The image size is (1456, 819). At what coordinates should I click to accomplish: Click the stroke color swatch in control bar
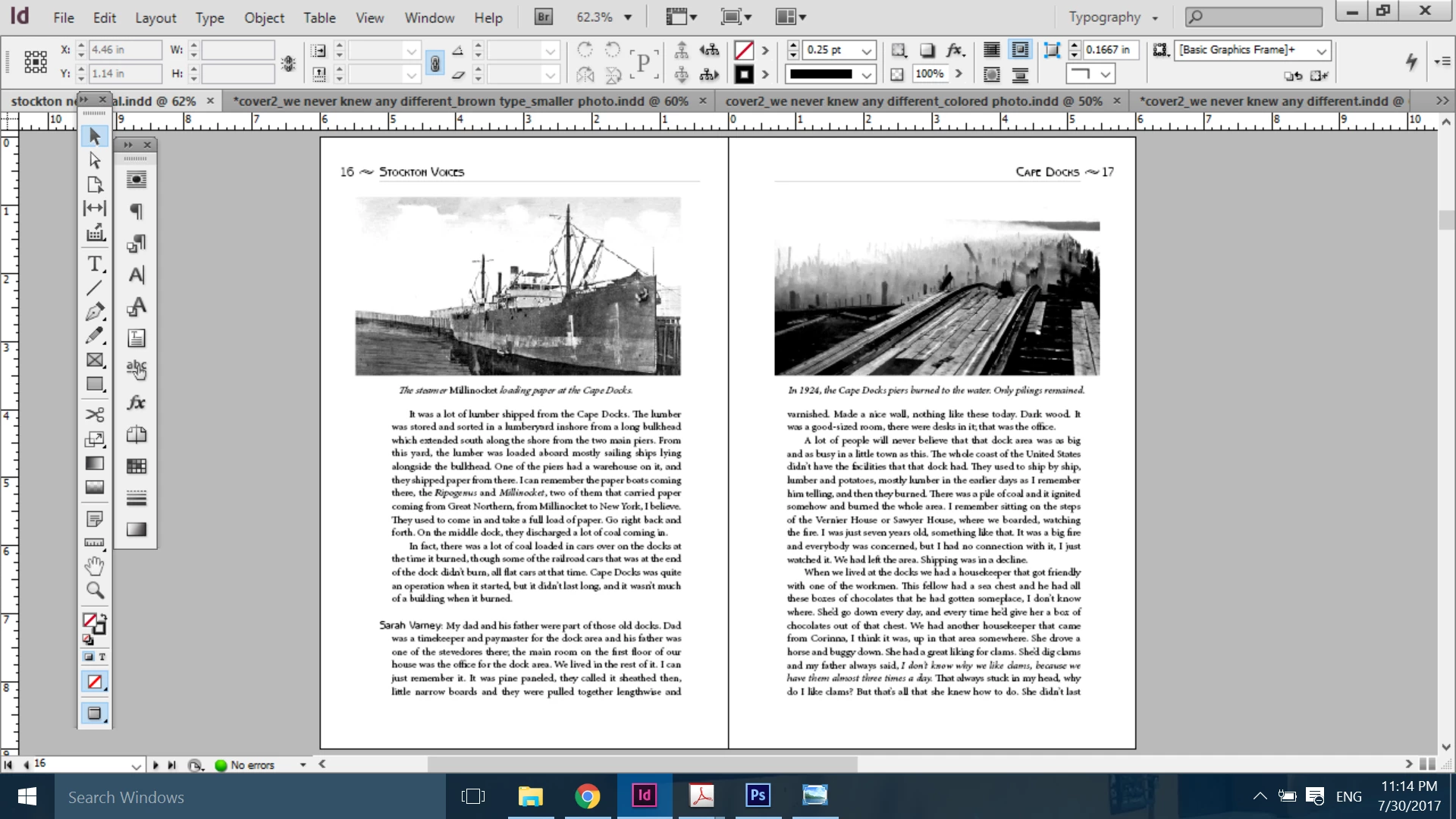click(744, 74)
